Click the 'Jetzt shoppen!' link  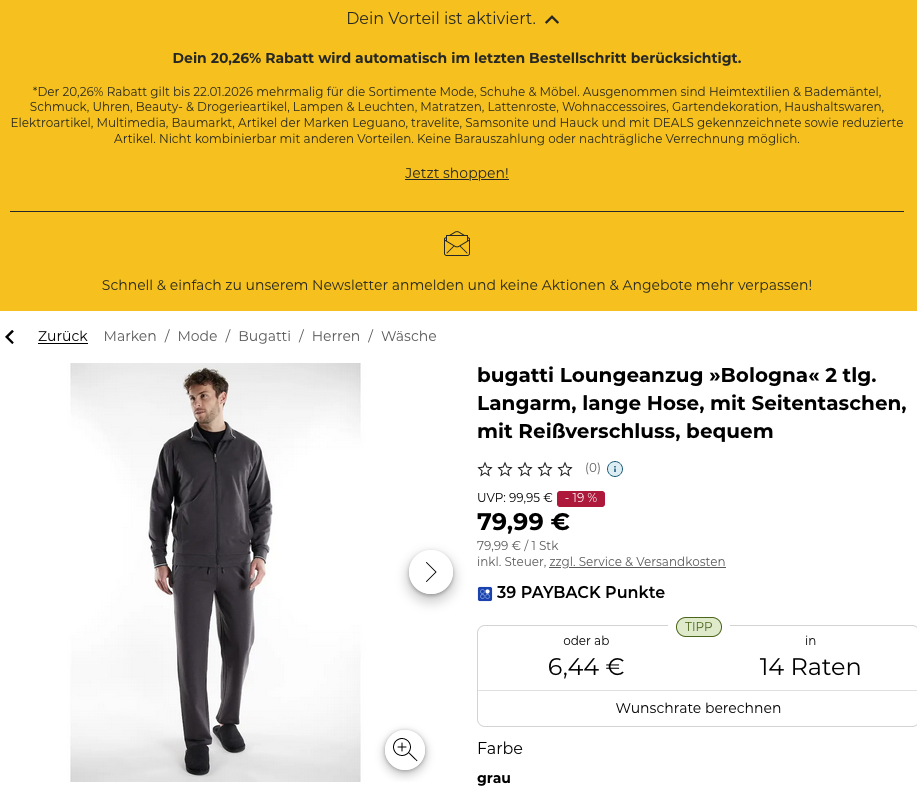(x=457, y=173)
